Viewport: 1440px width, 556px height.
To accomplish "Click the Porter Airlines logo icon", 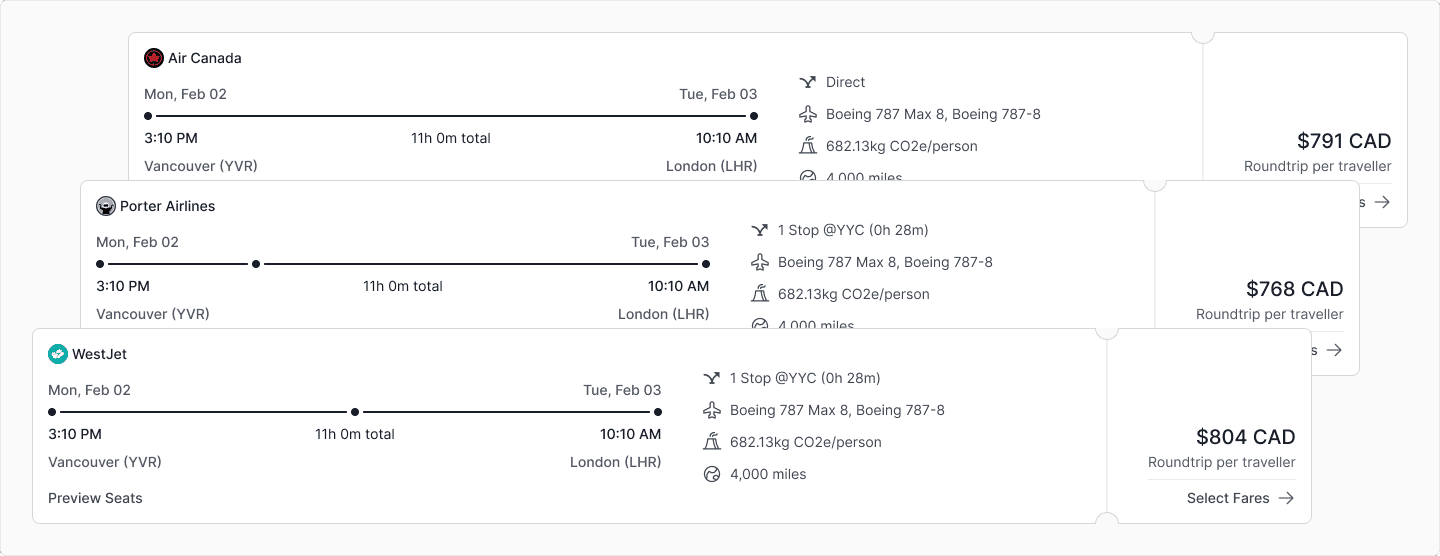I will pyautogui.click(x=105, y=206).
